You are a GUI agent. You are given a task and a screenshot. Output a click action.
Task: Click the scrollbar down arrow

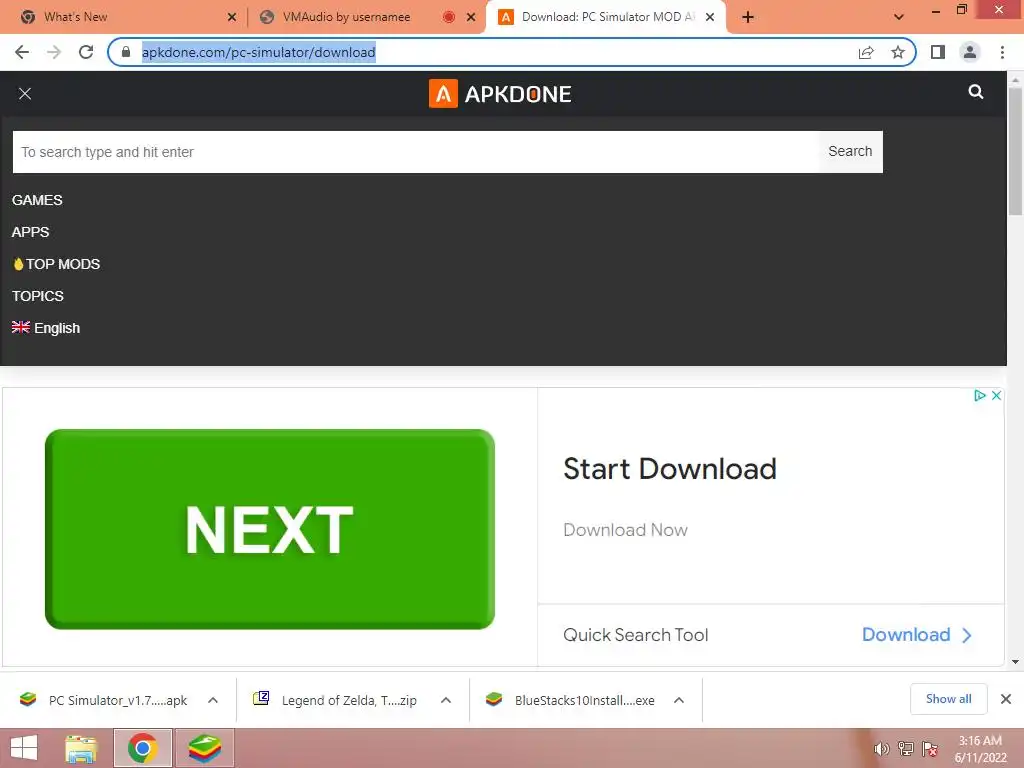[1015, 662]
